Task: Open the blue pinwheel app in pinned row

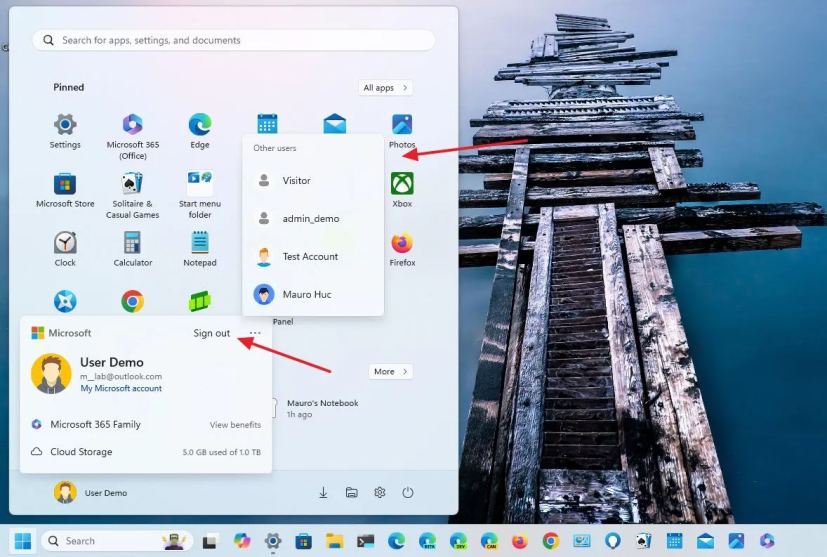Action: [x=65, y=301]
